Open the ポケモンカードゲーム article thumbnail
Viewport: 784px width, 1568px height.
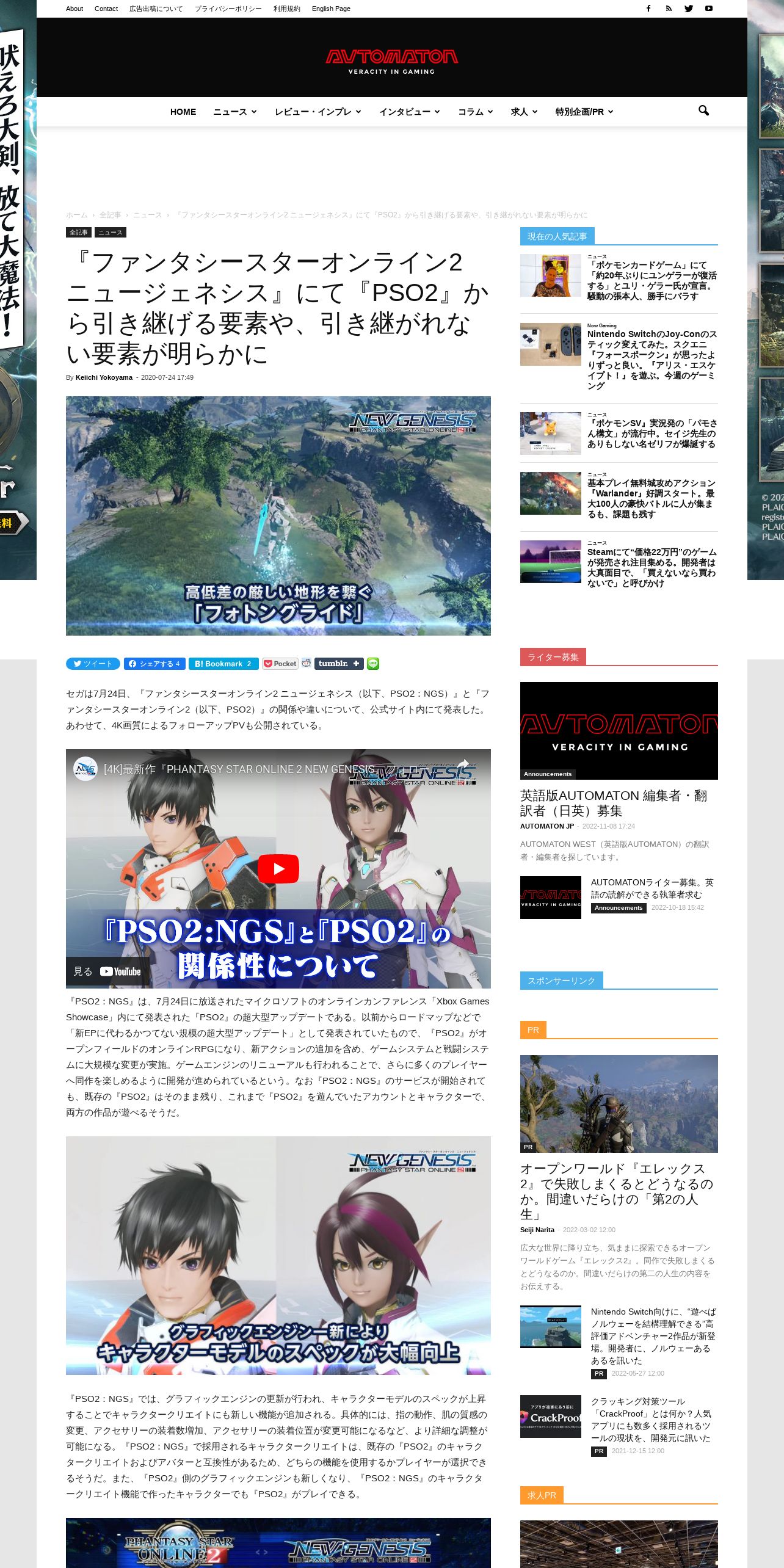pos(551,275)
